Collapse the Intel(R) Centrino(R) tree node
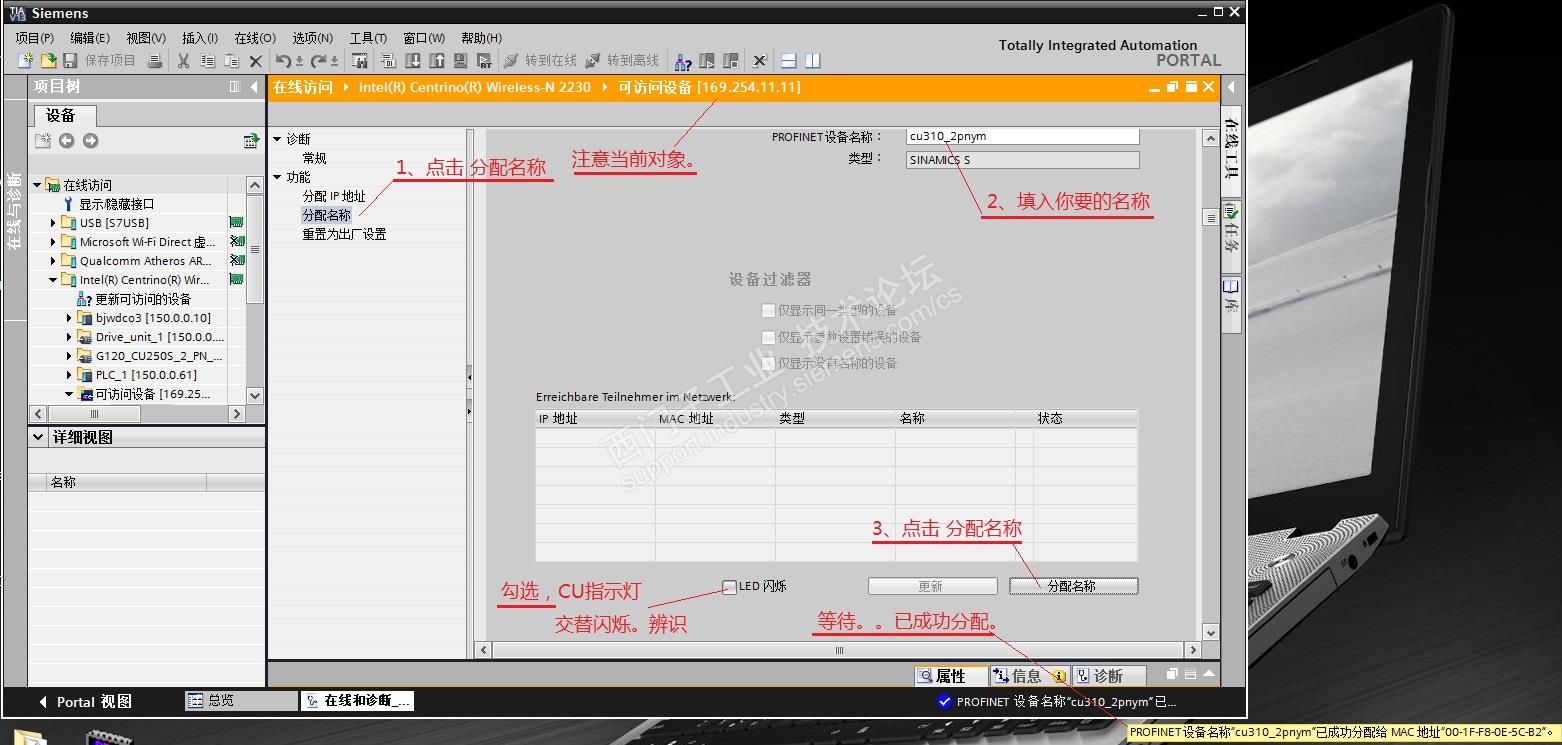Image resolution: width=1562 pixels, height=745 pixels. point(53,280)
